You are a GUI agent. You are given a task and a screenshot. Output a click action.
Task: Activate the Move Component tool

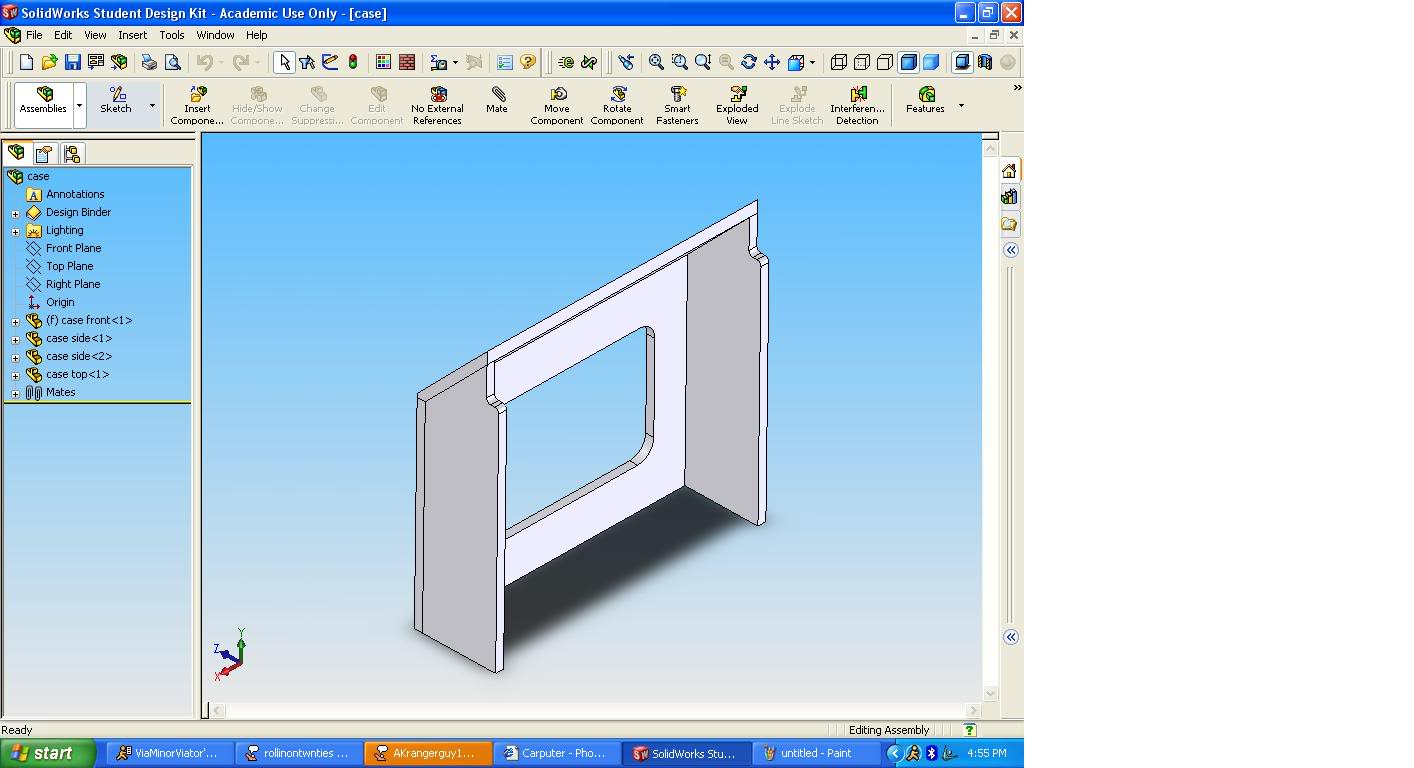coord(557,104)
